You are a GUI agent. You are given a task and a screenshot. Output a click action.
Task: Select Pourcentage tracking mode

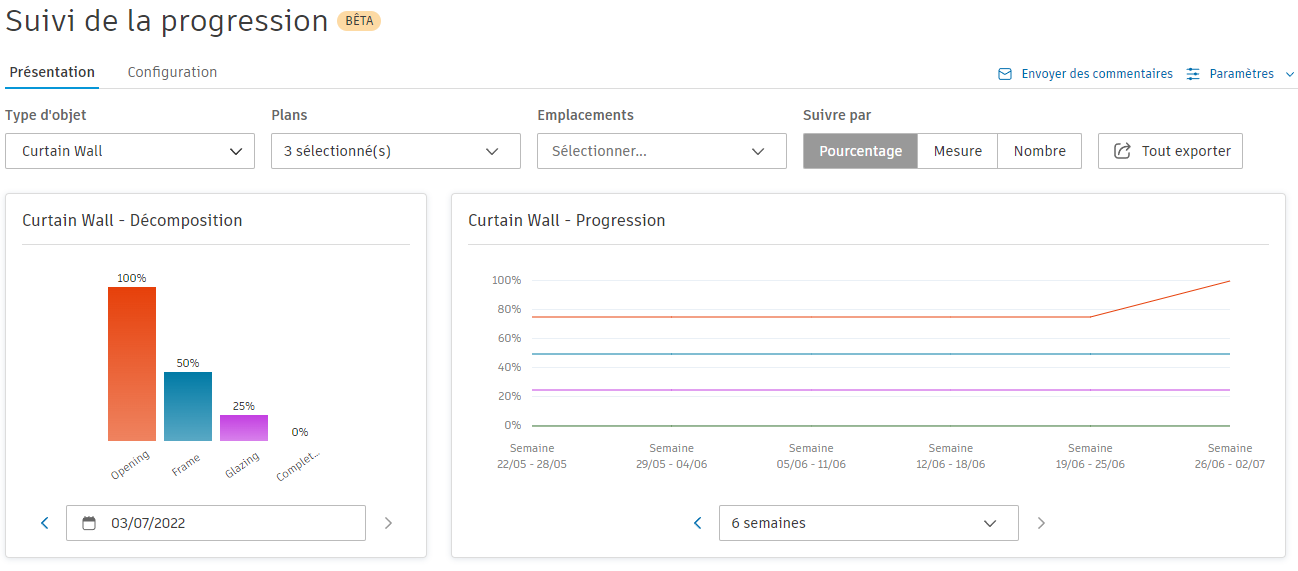point(860,151)
